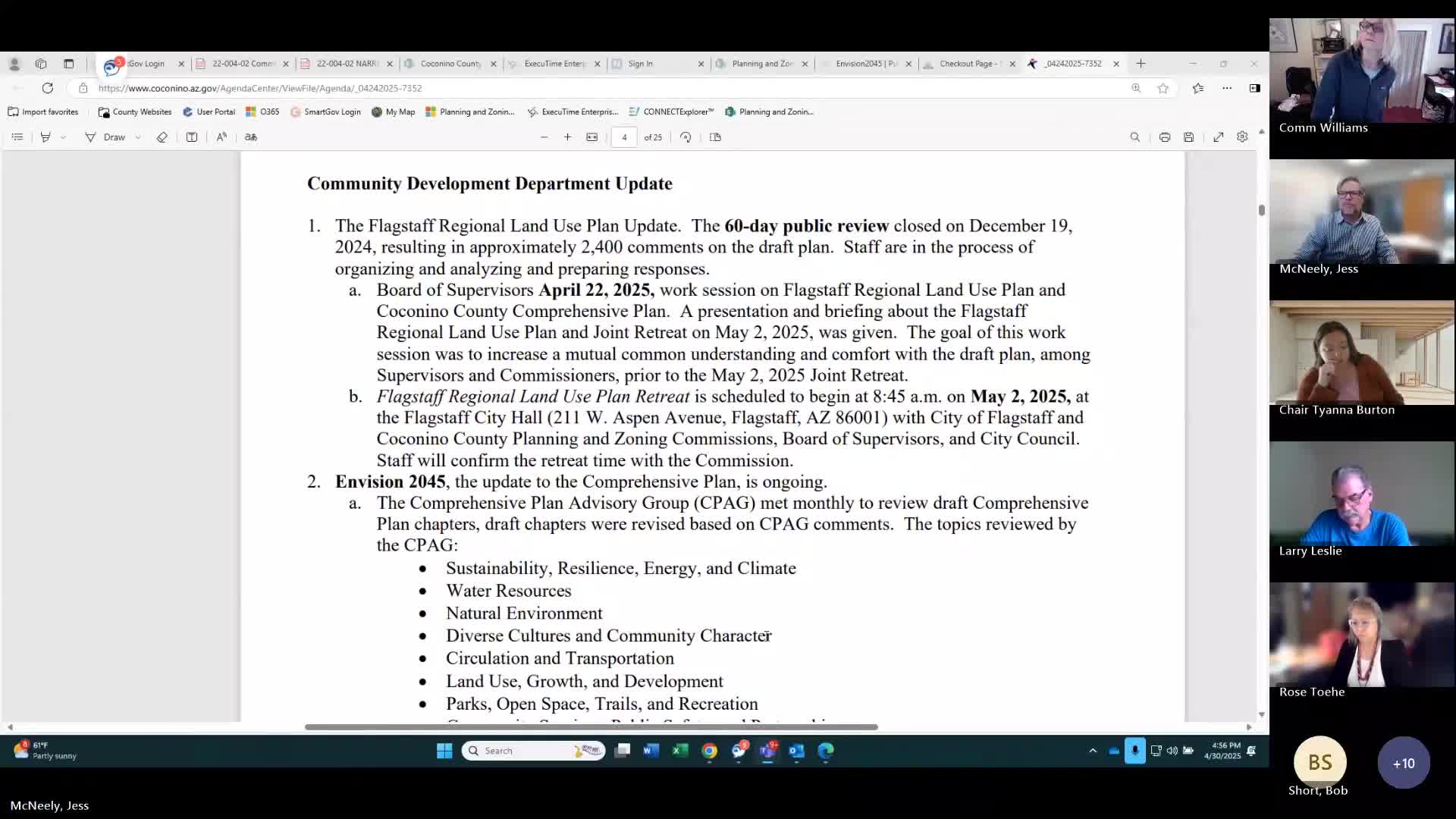Viewport: 1456px width, 819px height.
Task: Show hidden system tray icons chevron
Action: (1093, 751)
